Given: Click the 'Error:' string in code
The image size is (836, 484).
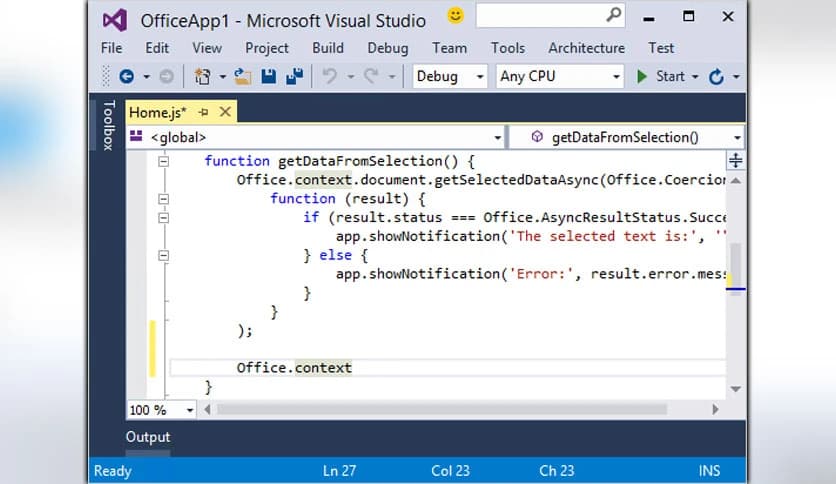Looking at the screenshot, I should (x=541, y=274).
